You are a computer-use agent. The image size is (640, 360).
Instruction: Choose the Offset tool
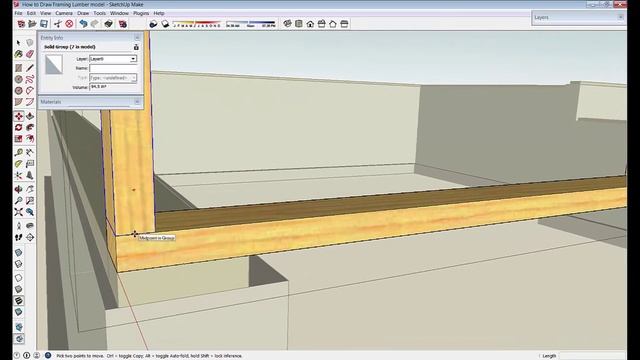coord(30,139)
